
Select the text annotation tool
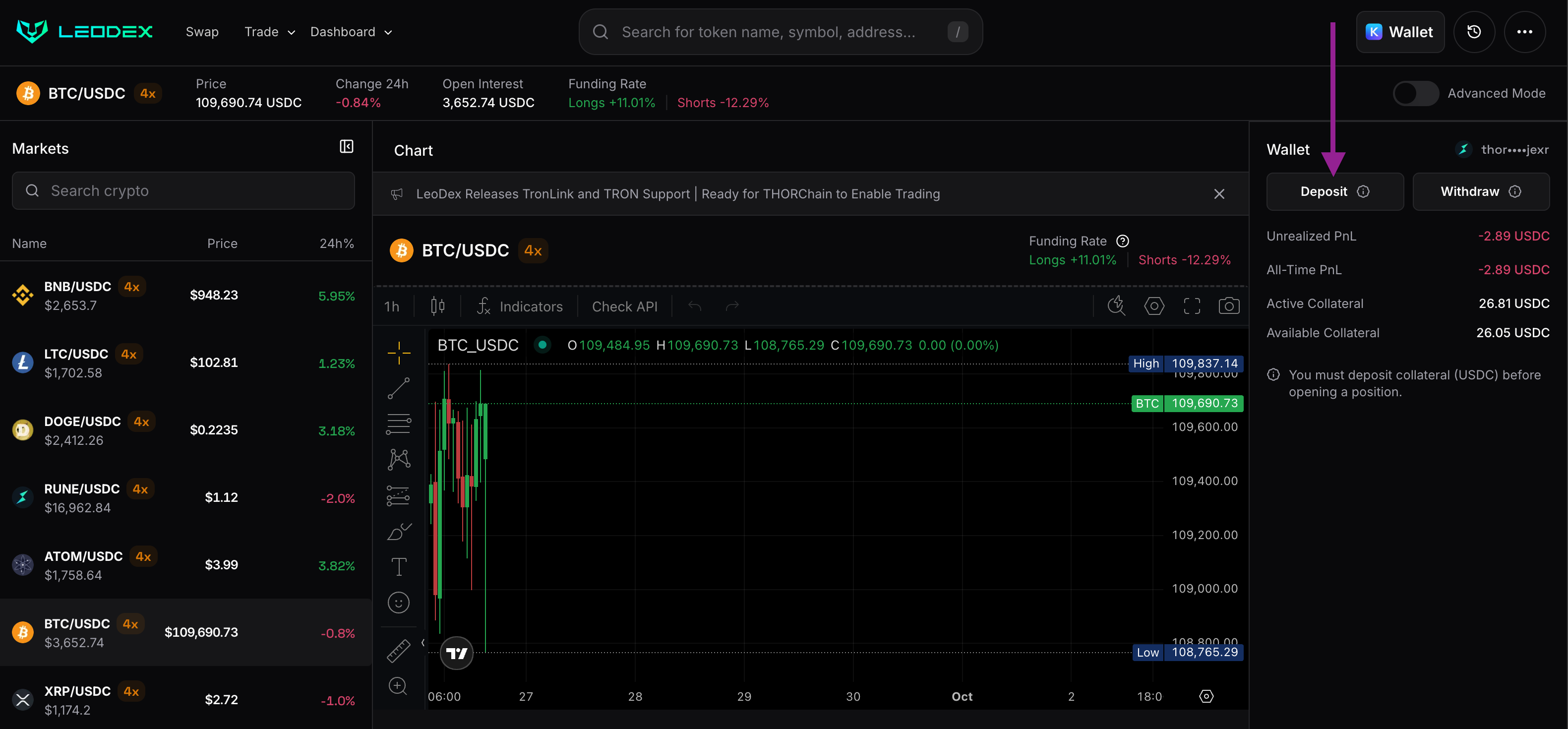[399, 566]
